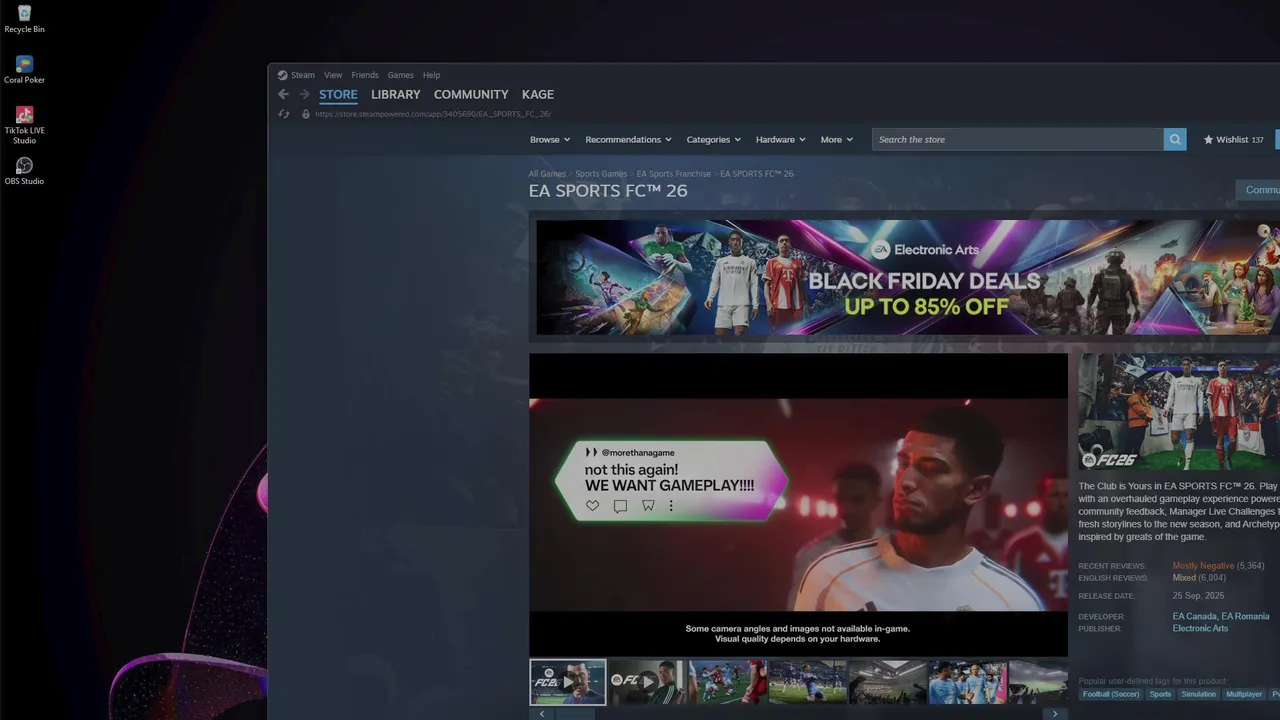The width and height of the screenshot is (1280, 720).
Task: Open the Mostly Negative recent reviews link
Action: [1203, 566]
